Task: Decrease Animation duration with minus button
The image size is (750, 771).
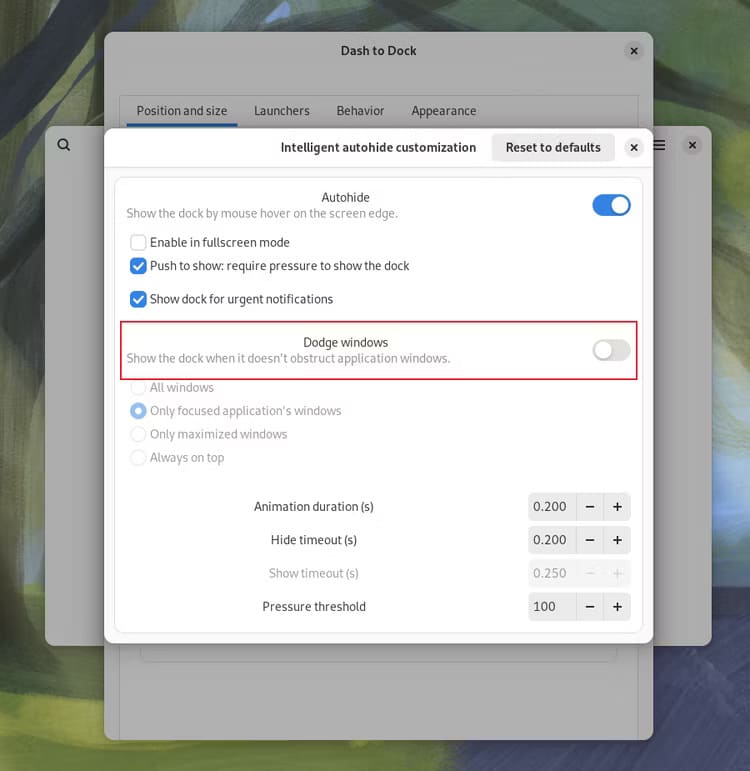Action: click(x=590, y=507)
